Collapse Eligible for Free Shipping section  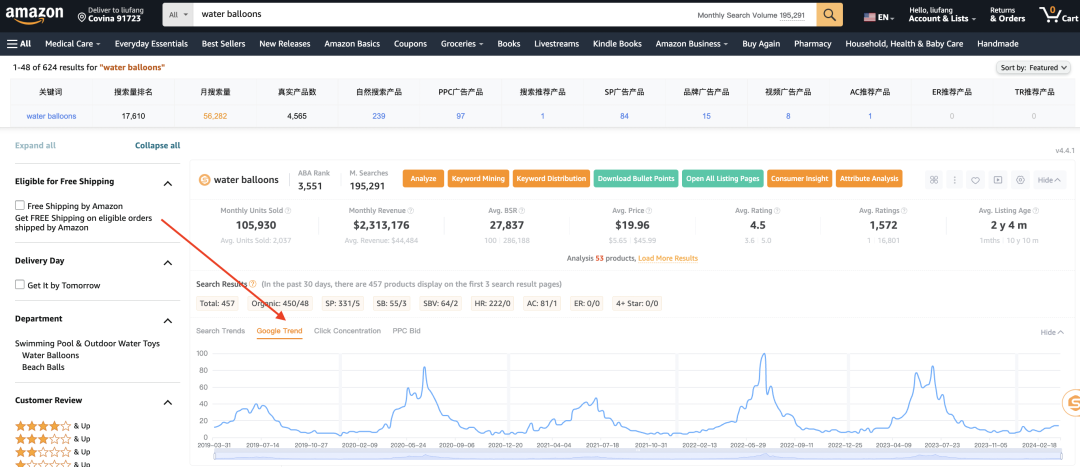pos(167,183)
